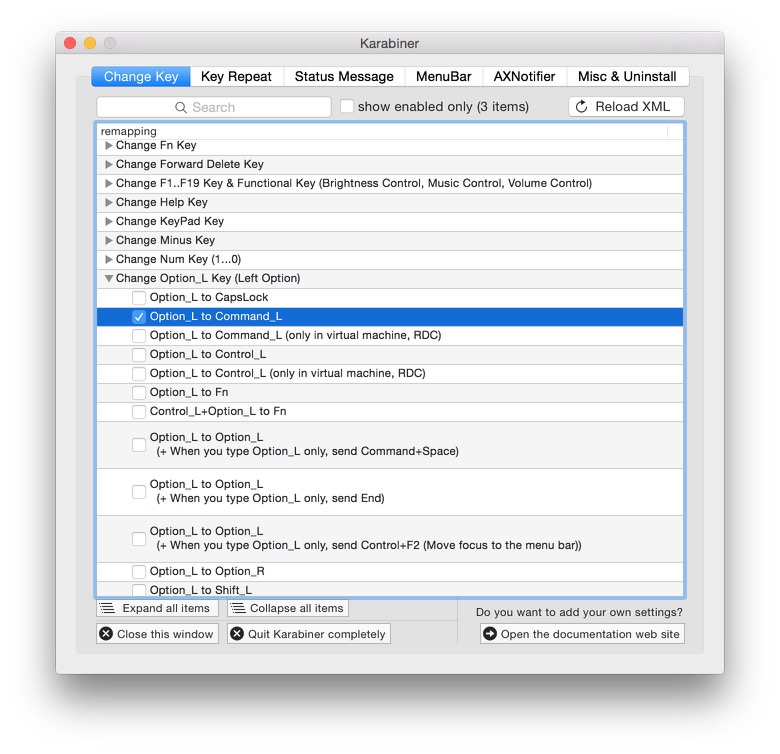Open the AXNotifier tab
The width and height of the screenshot is (780, 754).
(524, 77)
